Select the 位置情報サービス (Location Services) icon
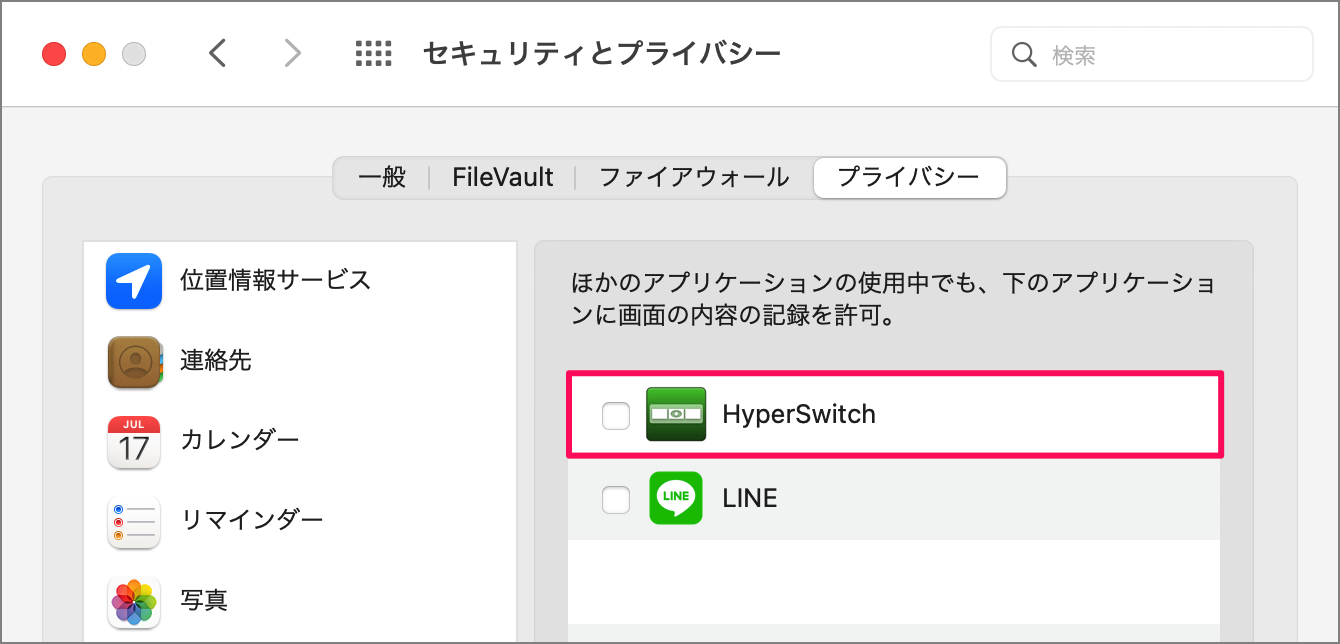Image resolution: width=1340 pixels, height=644 pixels. click(x=133, y=281)
